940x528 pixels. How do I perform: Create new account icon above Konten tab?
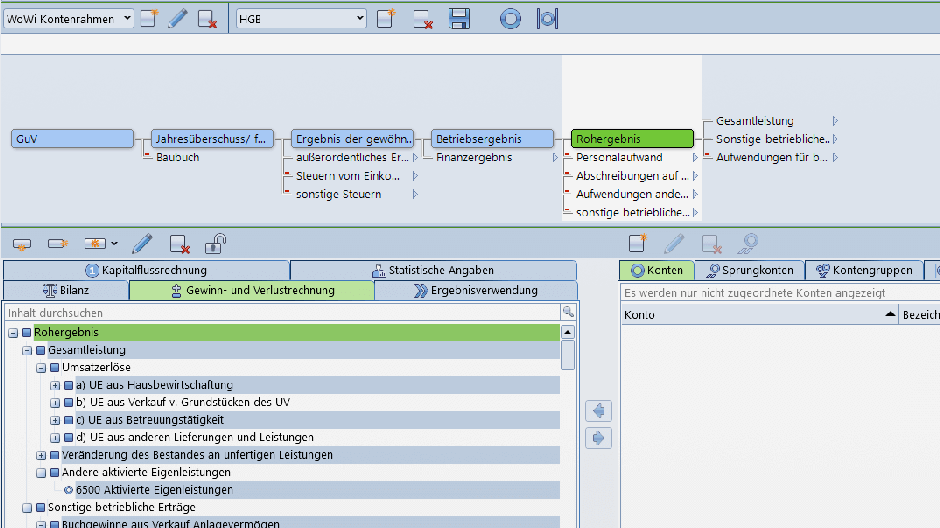click(638, 243)
